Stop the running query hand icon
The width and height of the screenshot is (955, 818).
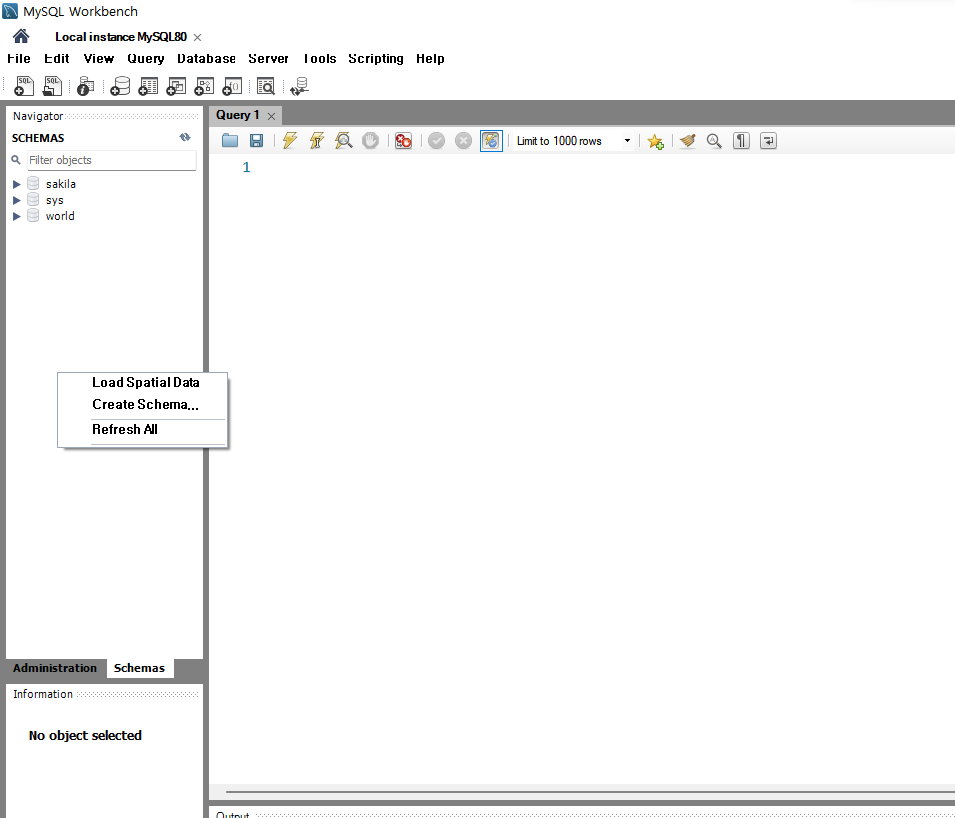(370, 141)
